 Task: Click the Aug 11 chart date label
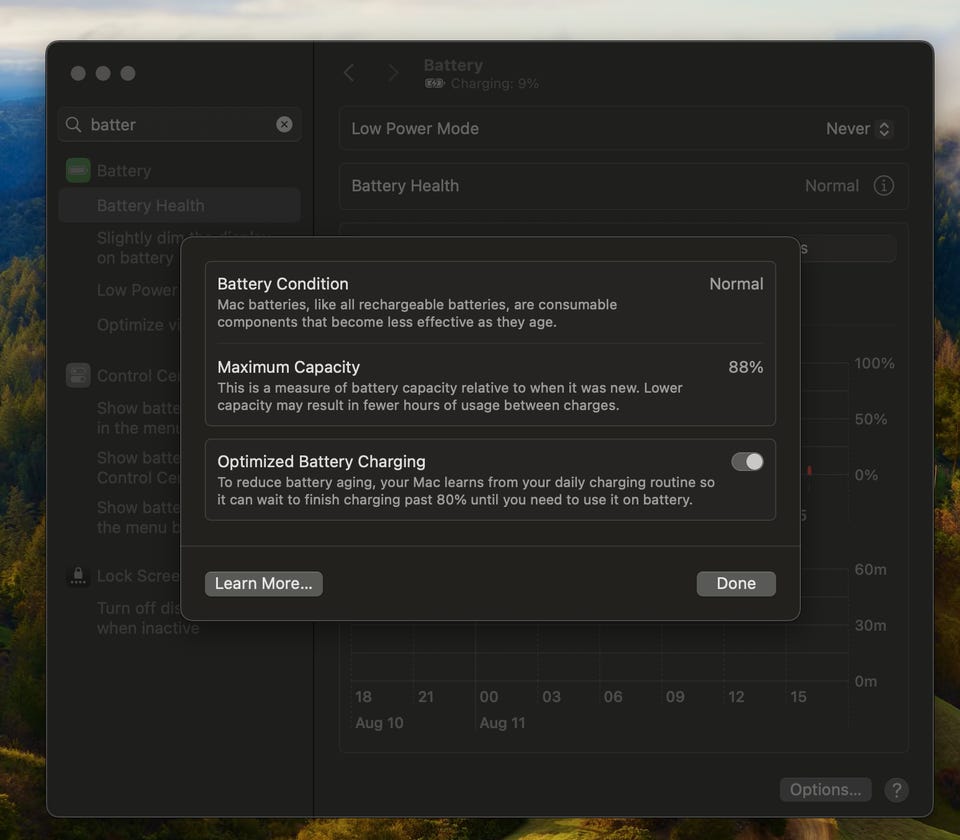[502, 723]
